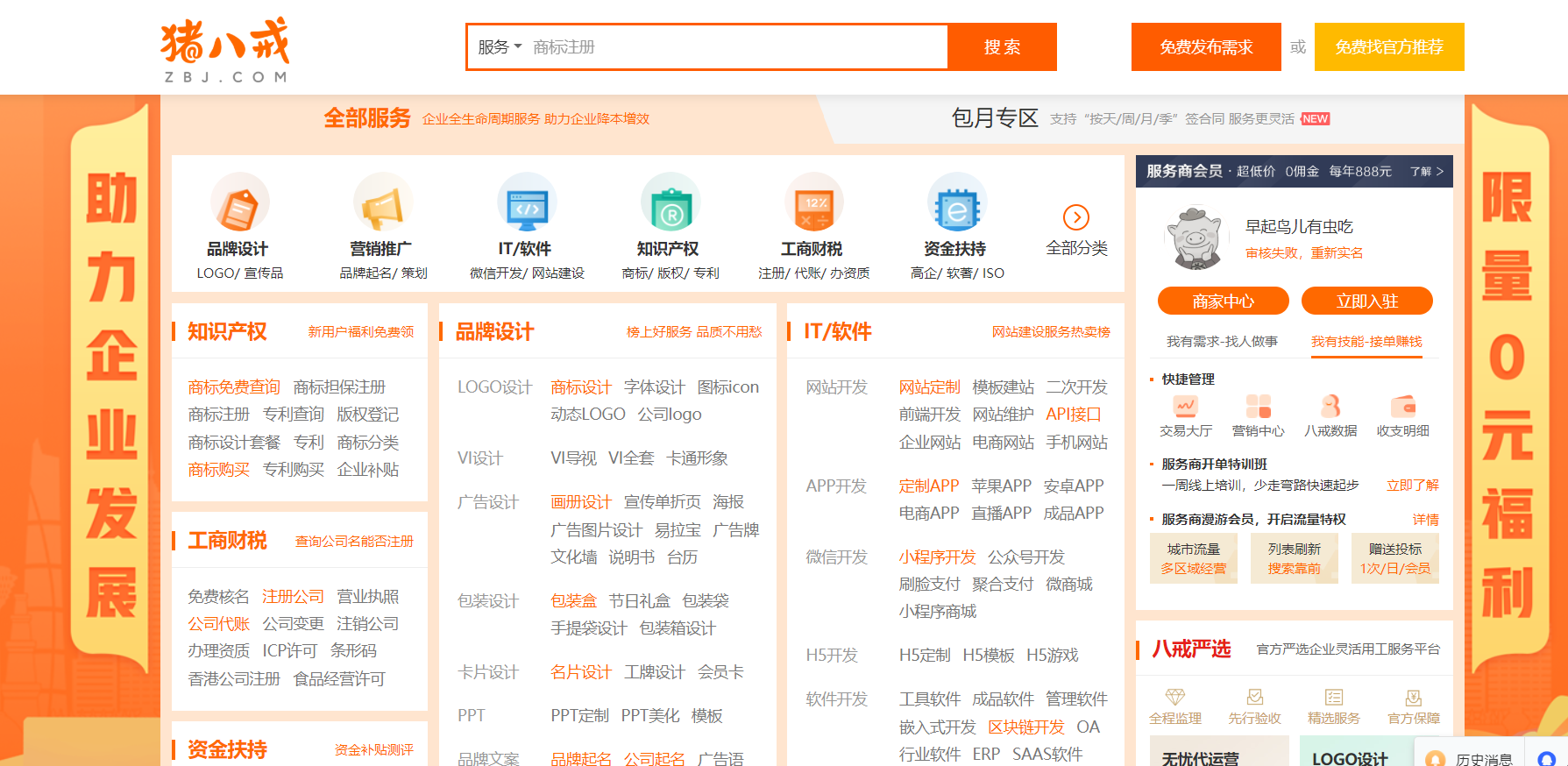The width and height of the screenshot is (1568, 766).
Task: Open the 小程序开发 link
Action: click(937, 557)
